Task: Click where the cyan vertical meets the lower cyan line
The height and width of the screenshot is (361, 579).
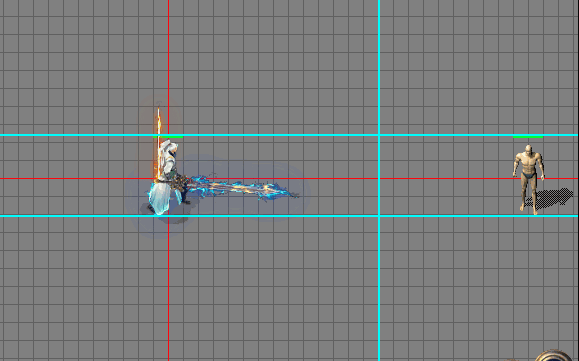Action: click(379, 216)
